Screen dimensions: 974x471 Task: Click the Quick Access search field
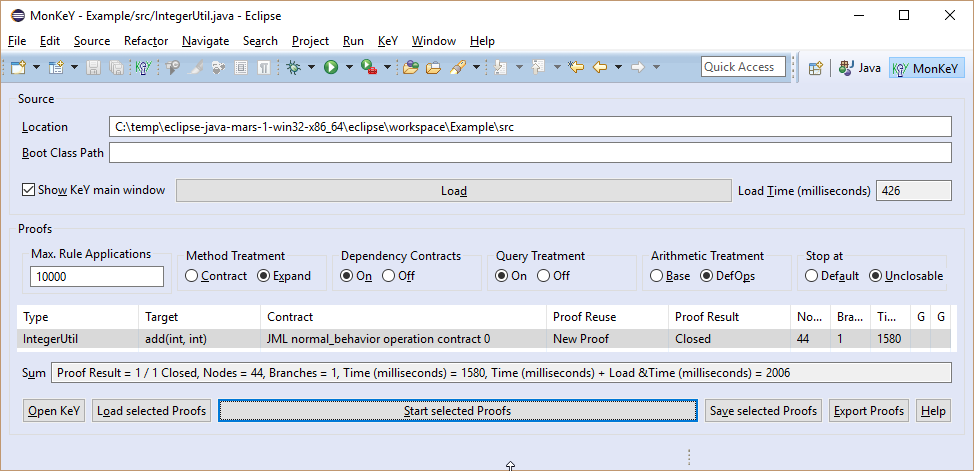(x=743, y=67)
